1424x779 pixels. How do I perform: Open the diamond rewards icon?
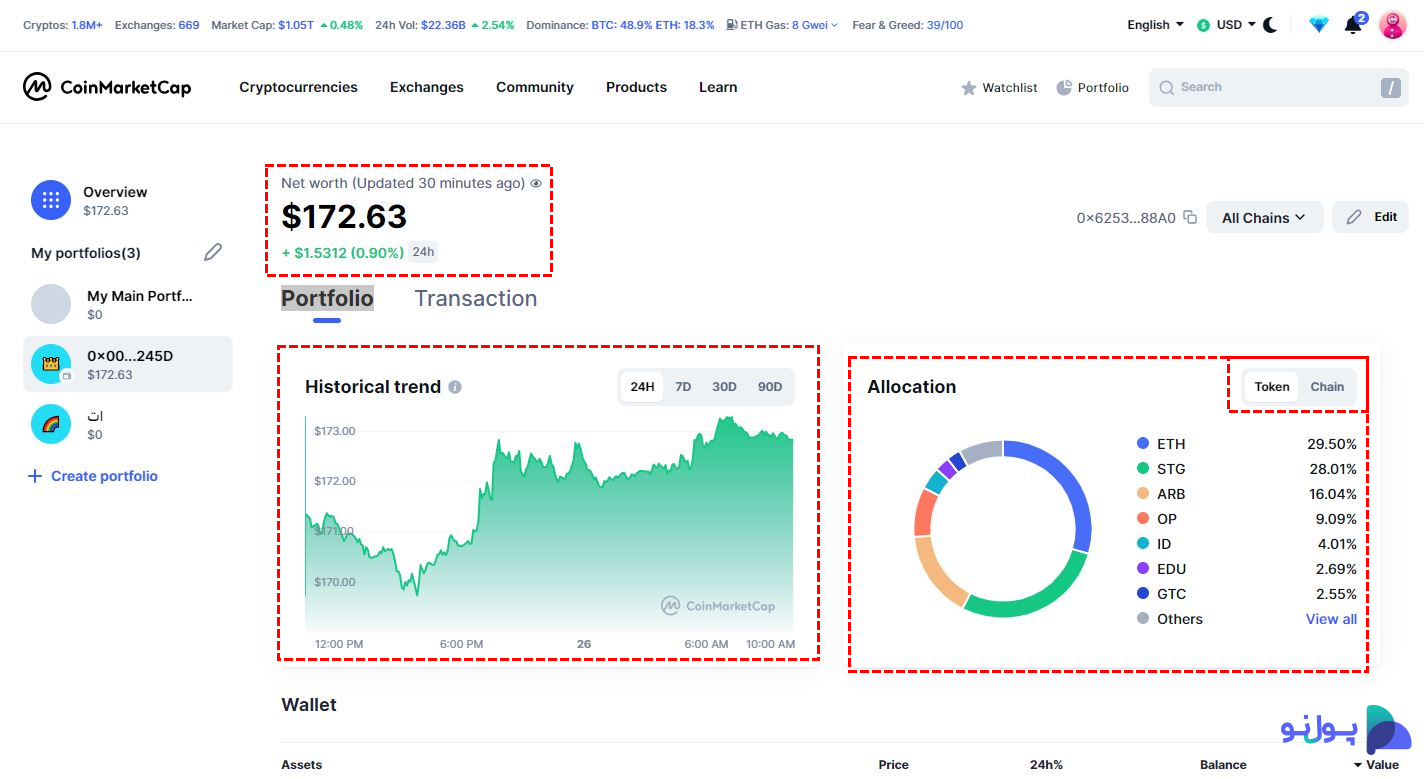pyautogui.click(x=1319, y=25)
